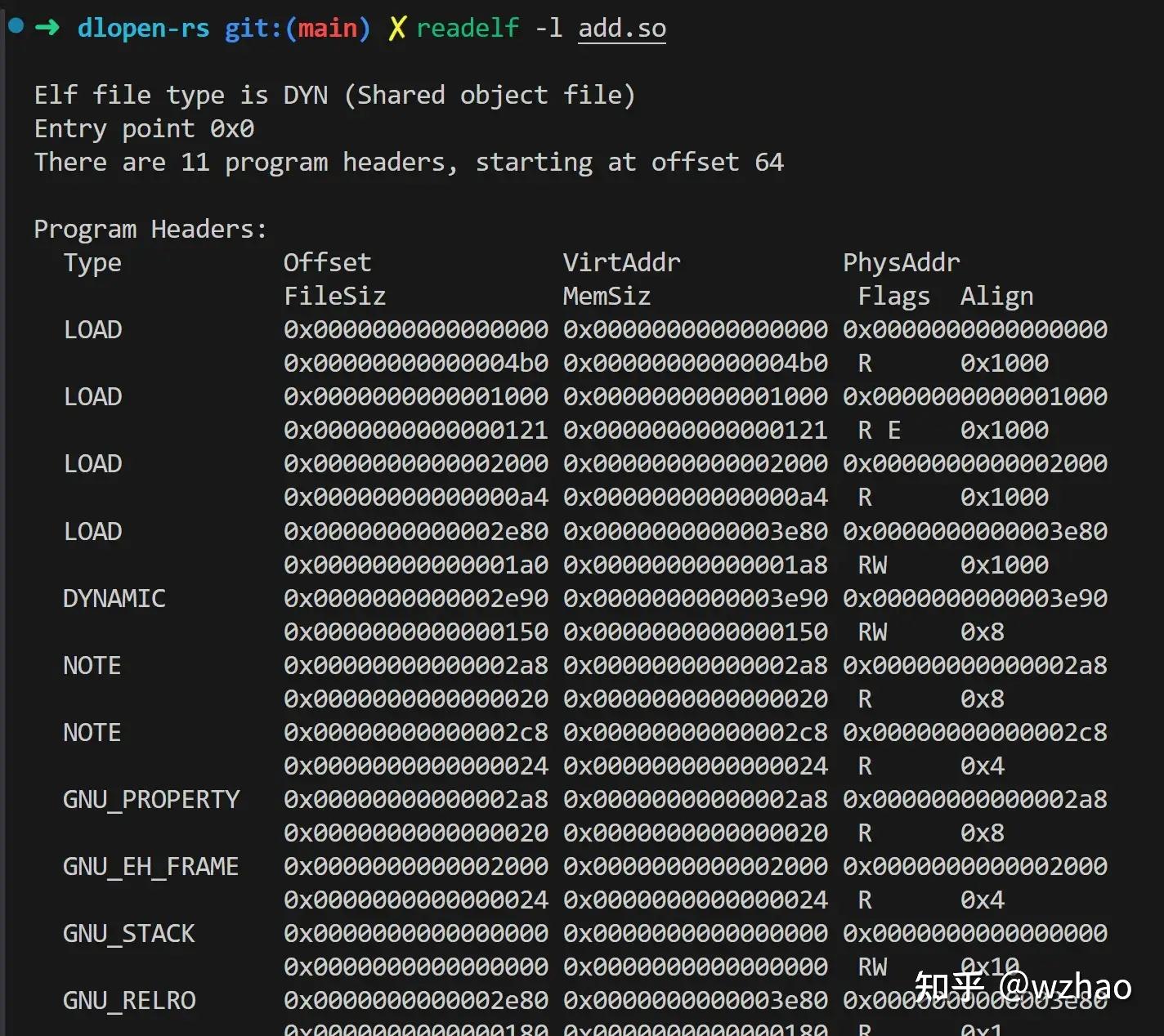Click the dlopen-rs directory name in prompt
This screenshot has height=1036, width=1164.
tap(143, 29)
